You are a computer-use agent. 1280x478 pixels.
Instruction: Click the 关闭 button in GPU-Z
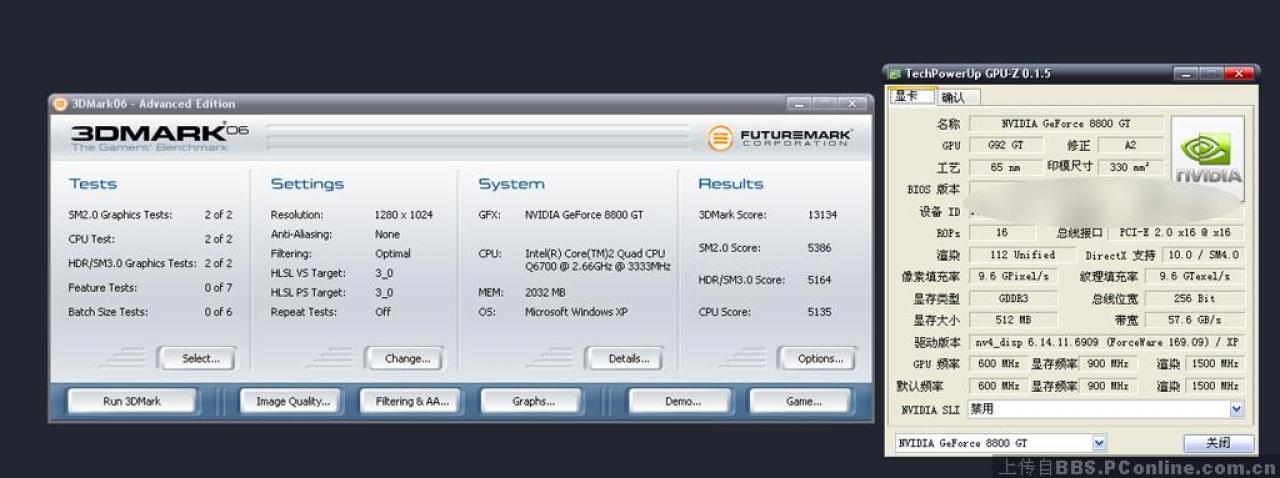pyautogui.click(x=1217, y=443)
